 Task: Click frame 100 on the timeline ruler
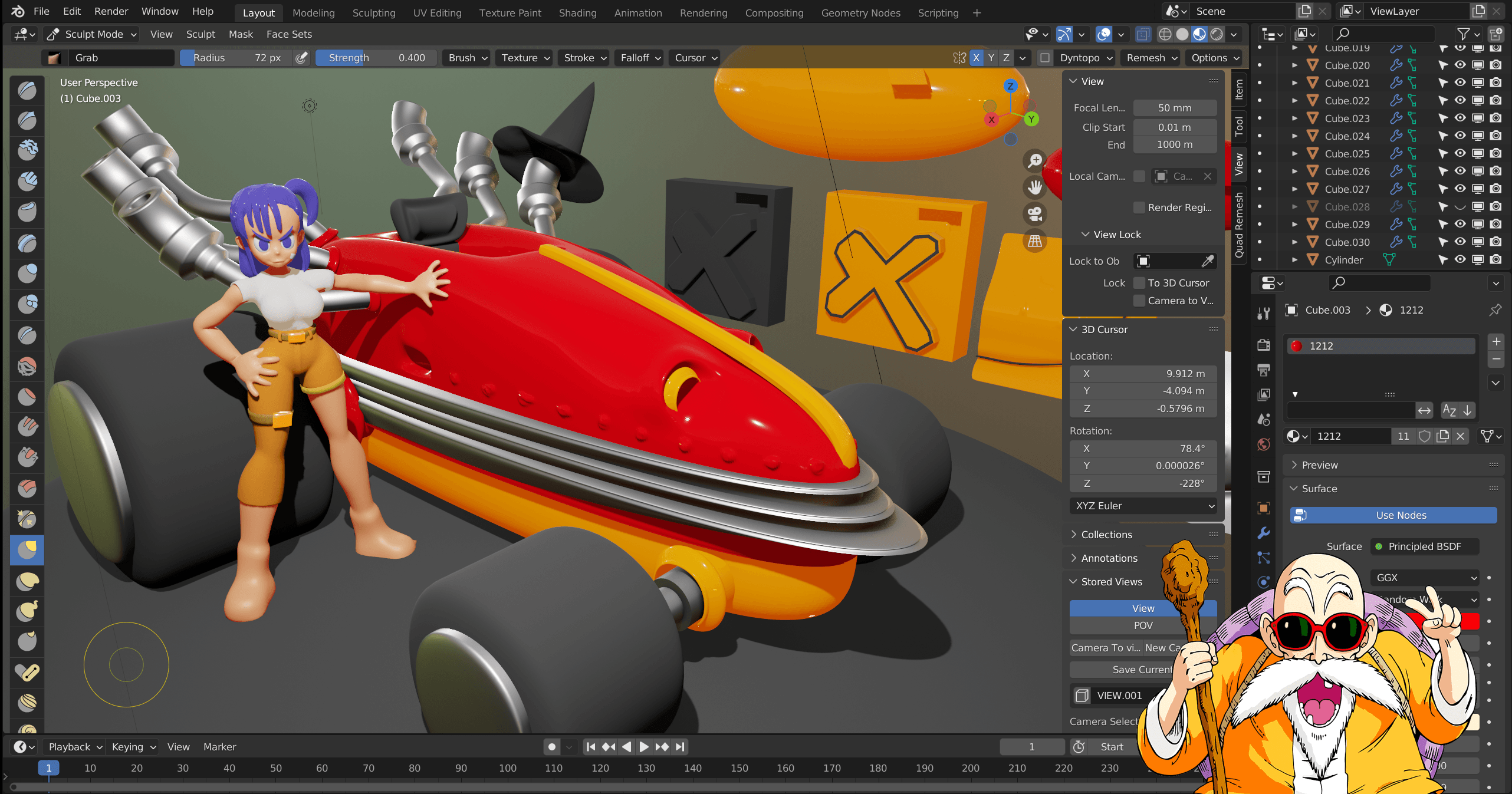coord(507,768)
